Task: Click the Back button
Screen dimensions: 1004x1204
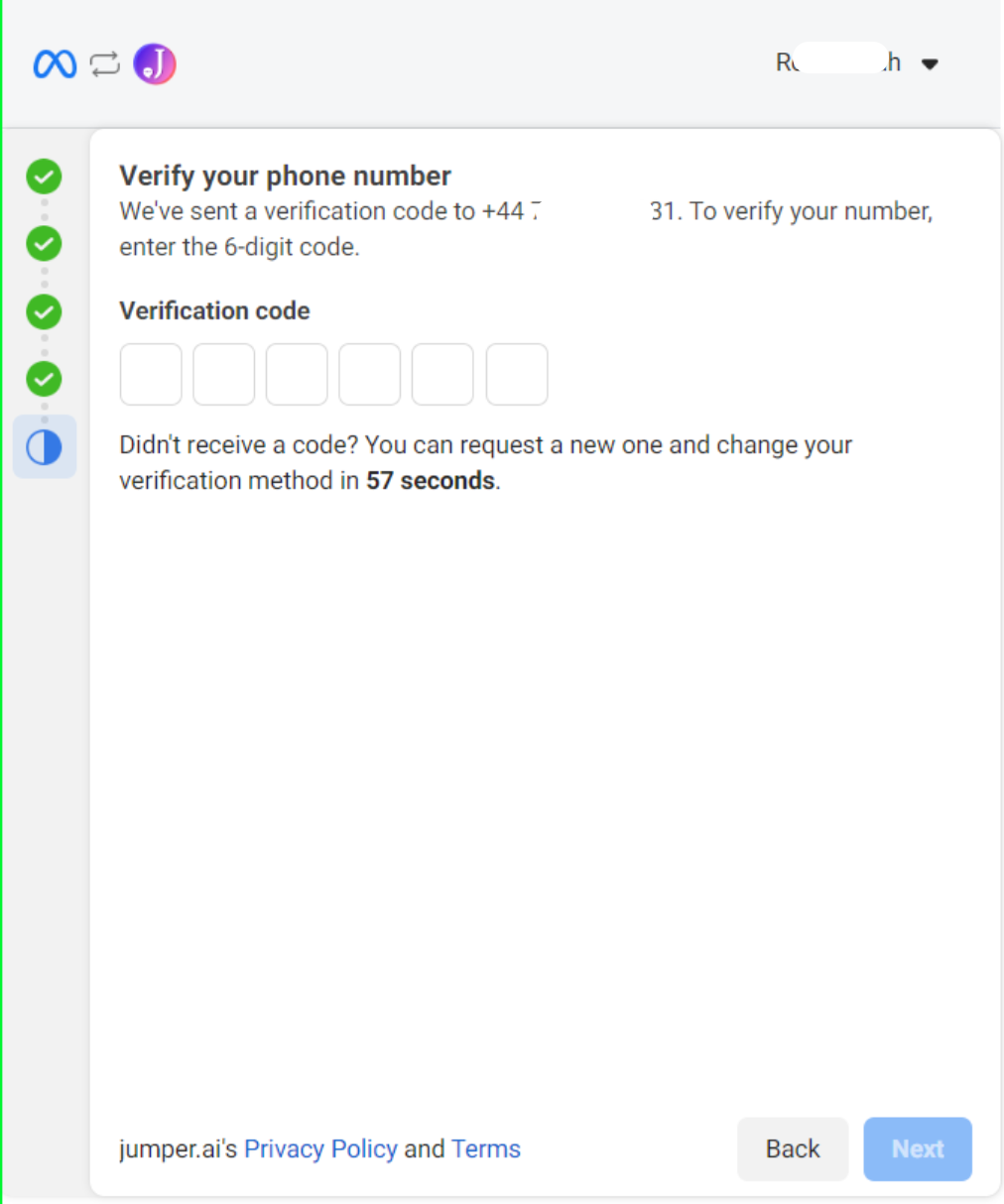Action: [792, 1148]
